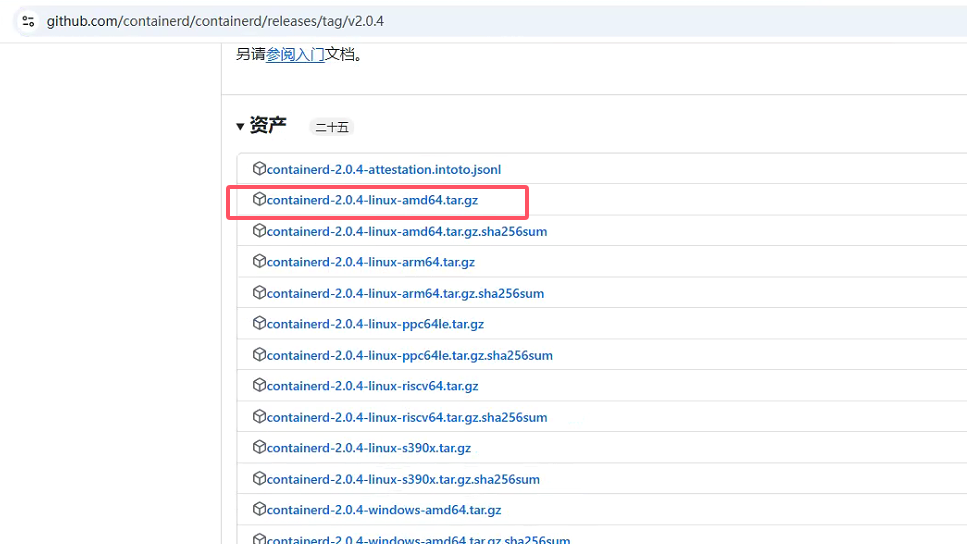Download linux-ppc64le.tar.gz.sha256sum file
Image resolution: width=967 pixels, height=544 pixels.
coord(409,355)
